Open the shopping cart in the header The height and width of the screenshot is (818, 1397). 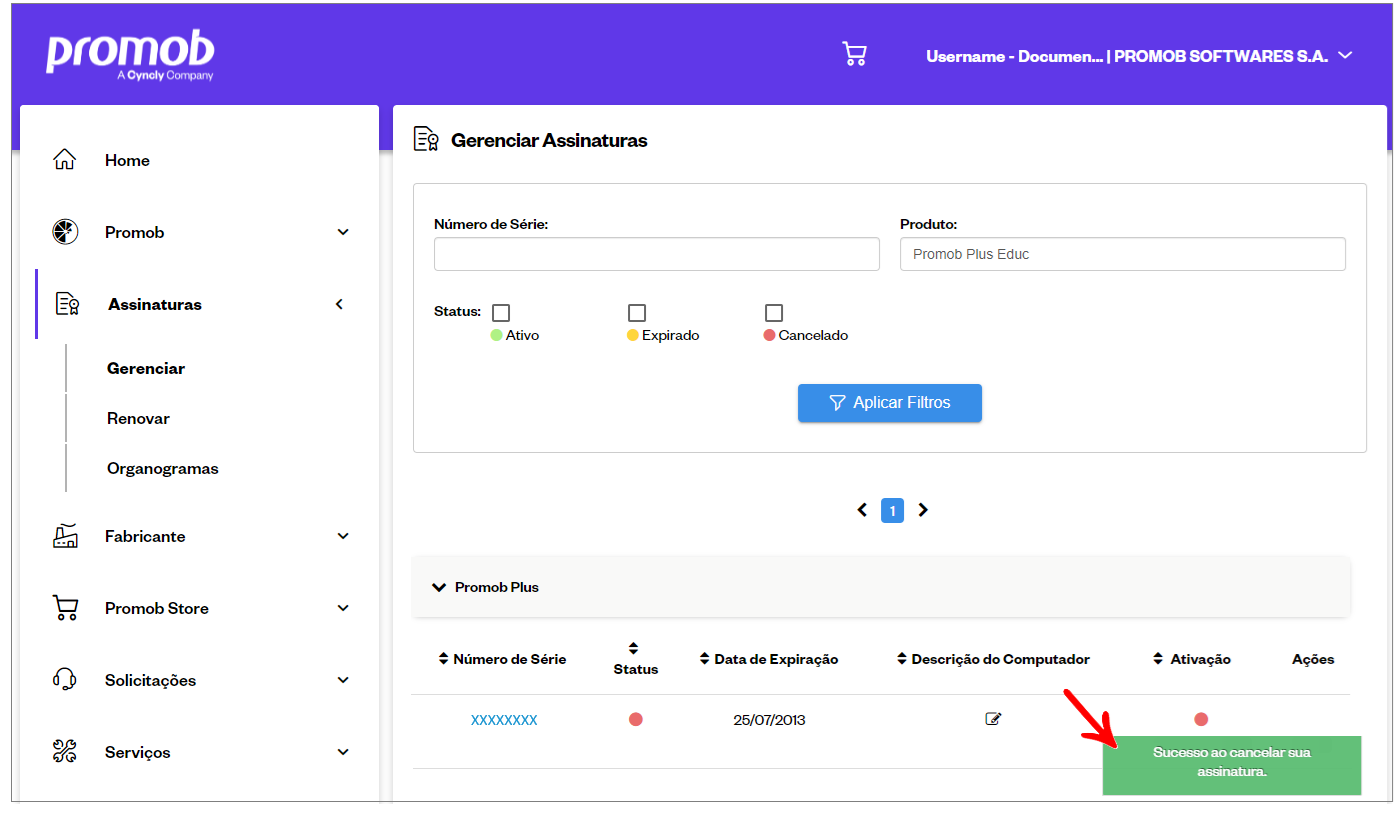[854, 53]
